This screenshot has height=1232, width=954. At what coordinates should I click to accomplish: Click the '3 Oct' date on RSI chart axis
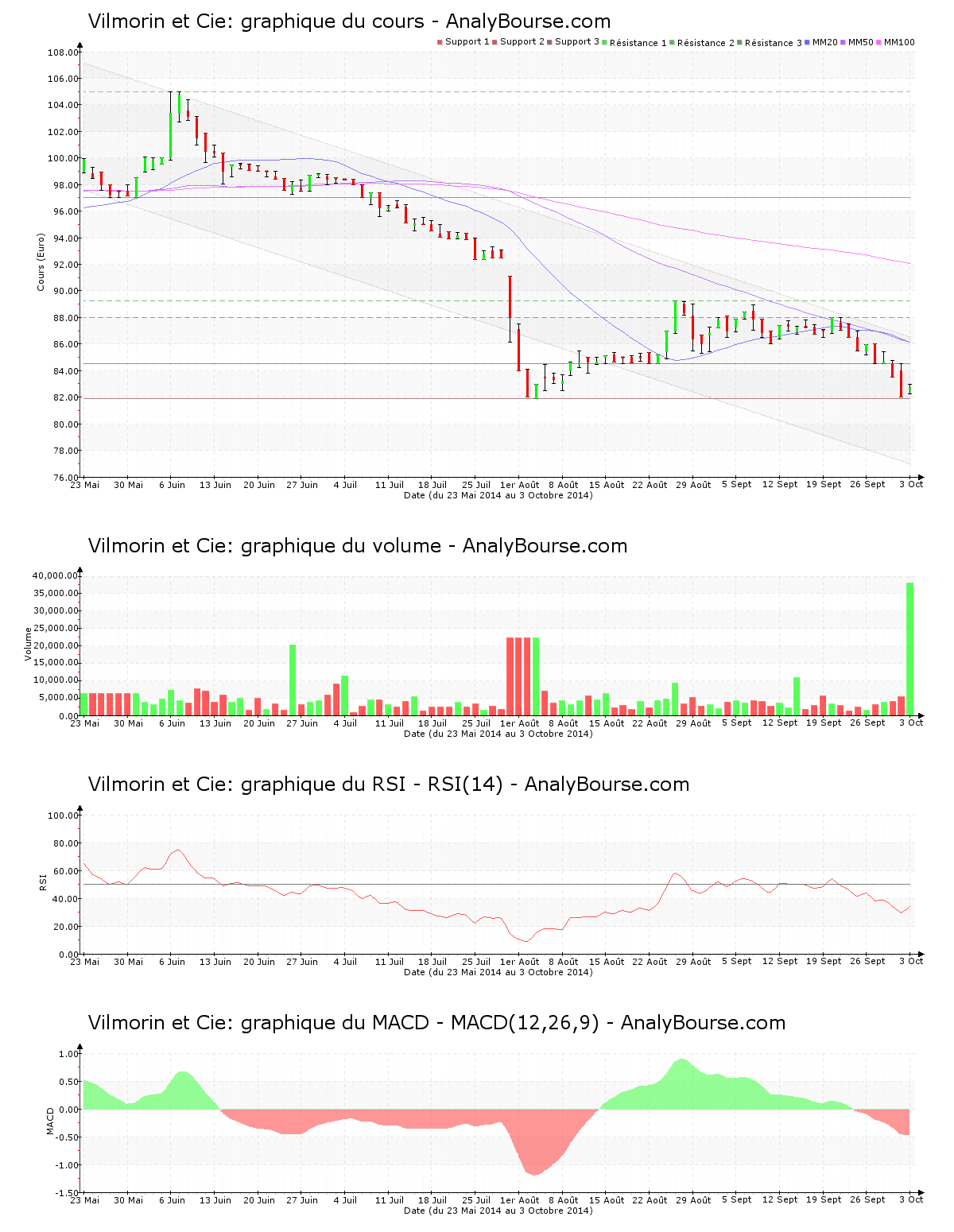coord(911,962)
